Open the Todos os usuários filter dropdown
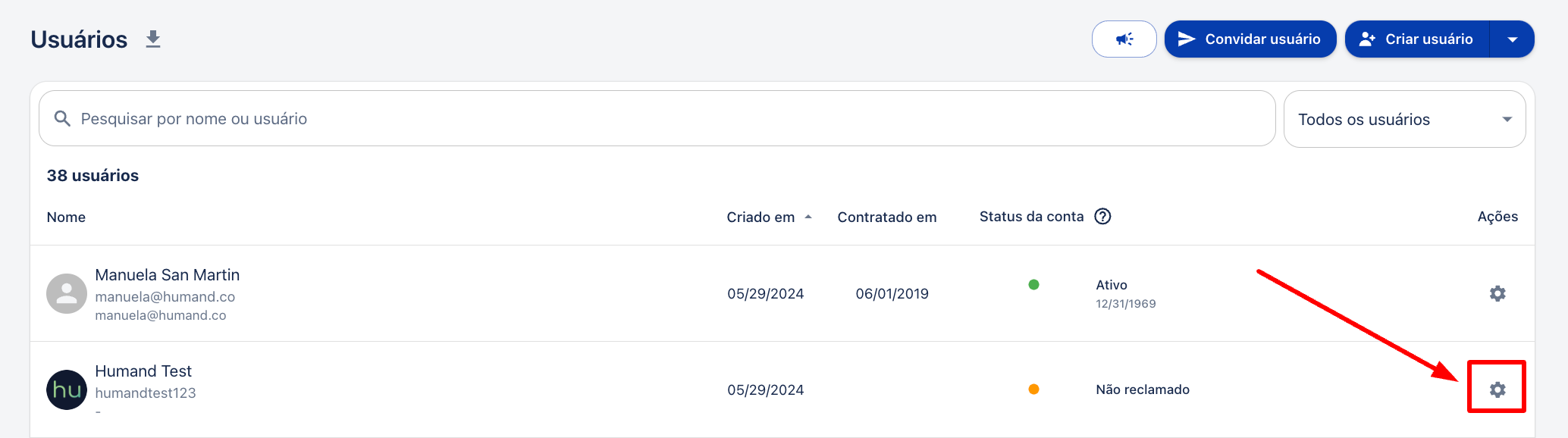This screenshot has height=438, width=1568. (x=1404, y=119)
